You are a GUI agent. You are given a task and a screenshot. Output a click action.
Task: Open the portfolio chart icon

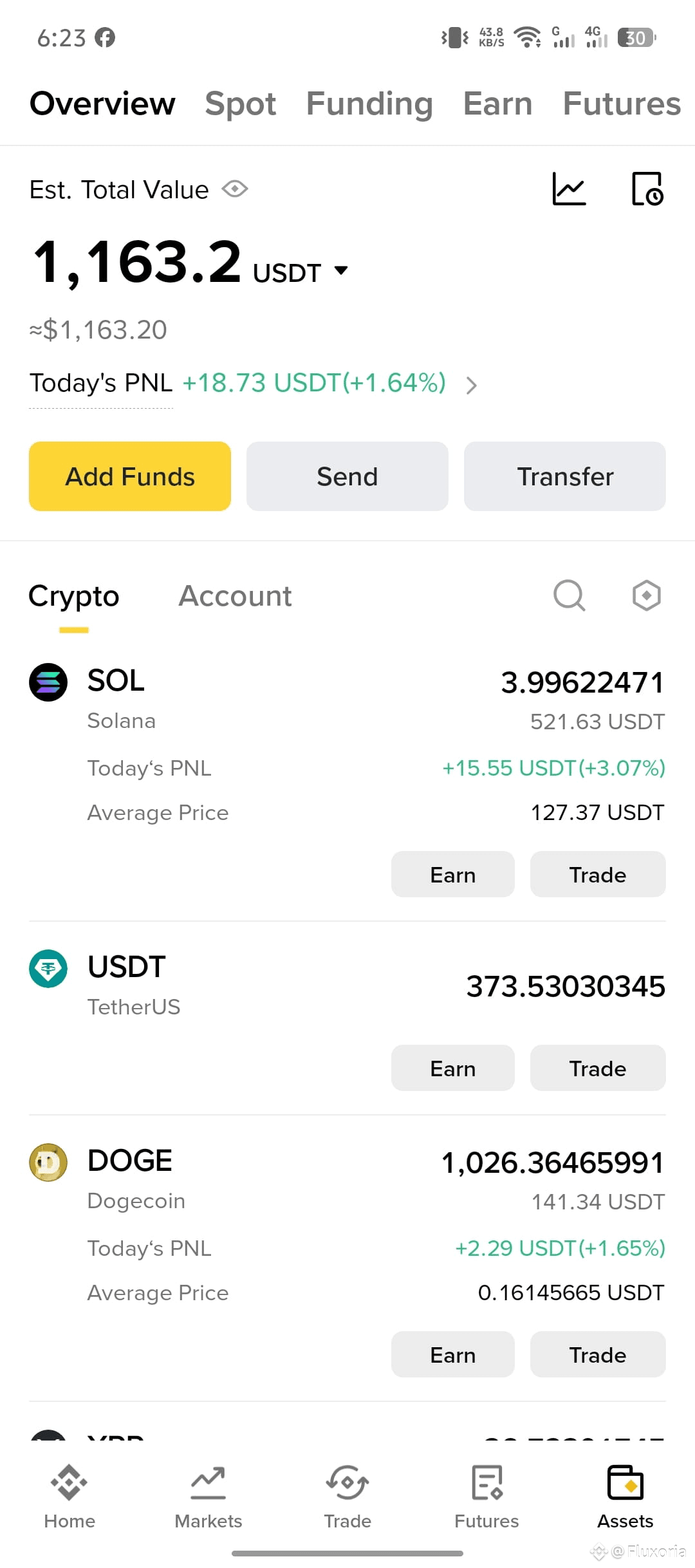point(570,189)
